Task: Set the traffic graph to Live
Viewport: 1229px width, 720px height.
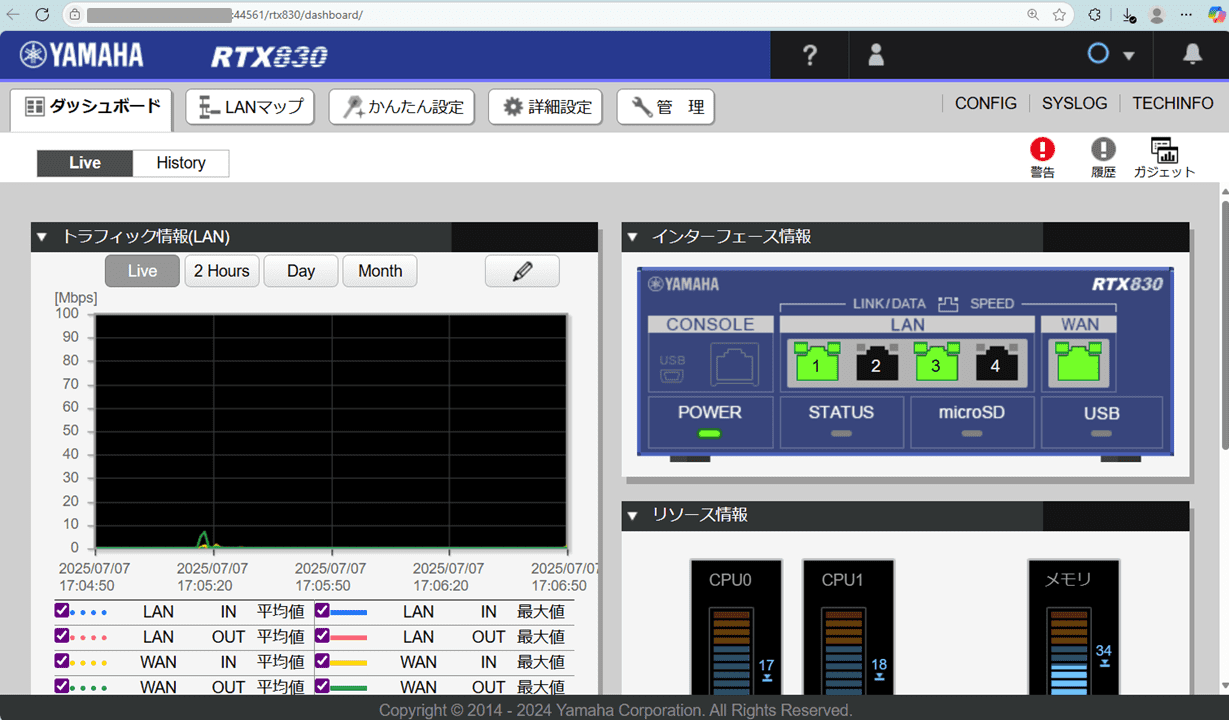Action: [142, 271]
